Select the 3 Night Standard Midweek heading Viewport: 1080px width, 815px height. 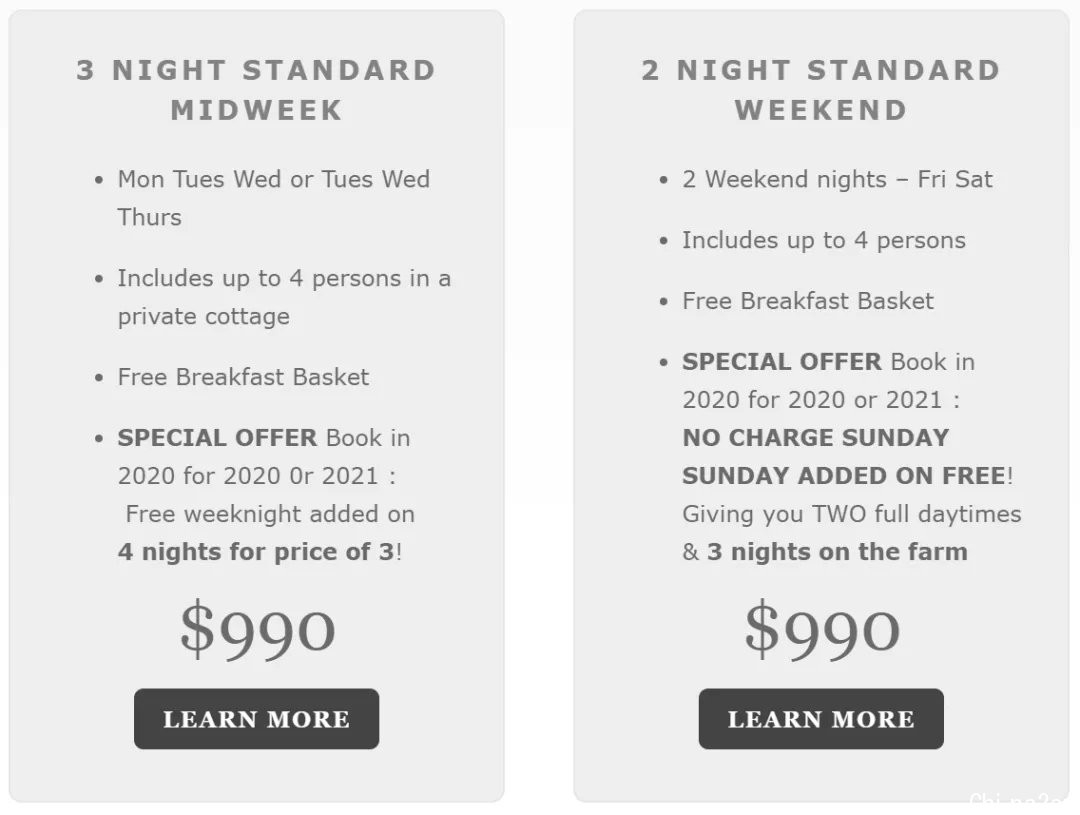click(x=256, y=90)
